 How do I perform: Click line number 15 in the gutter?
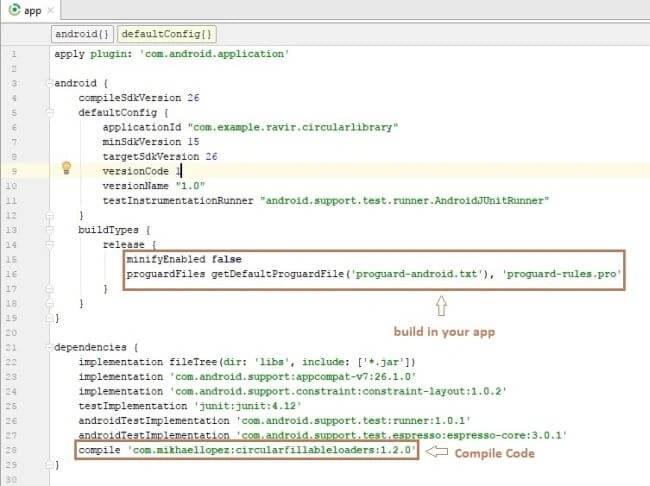point(11,260)
